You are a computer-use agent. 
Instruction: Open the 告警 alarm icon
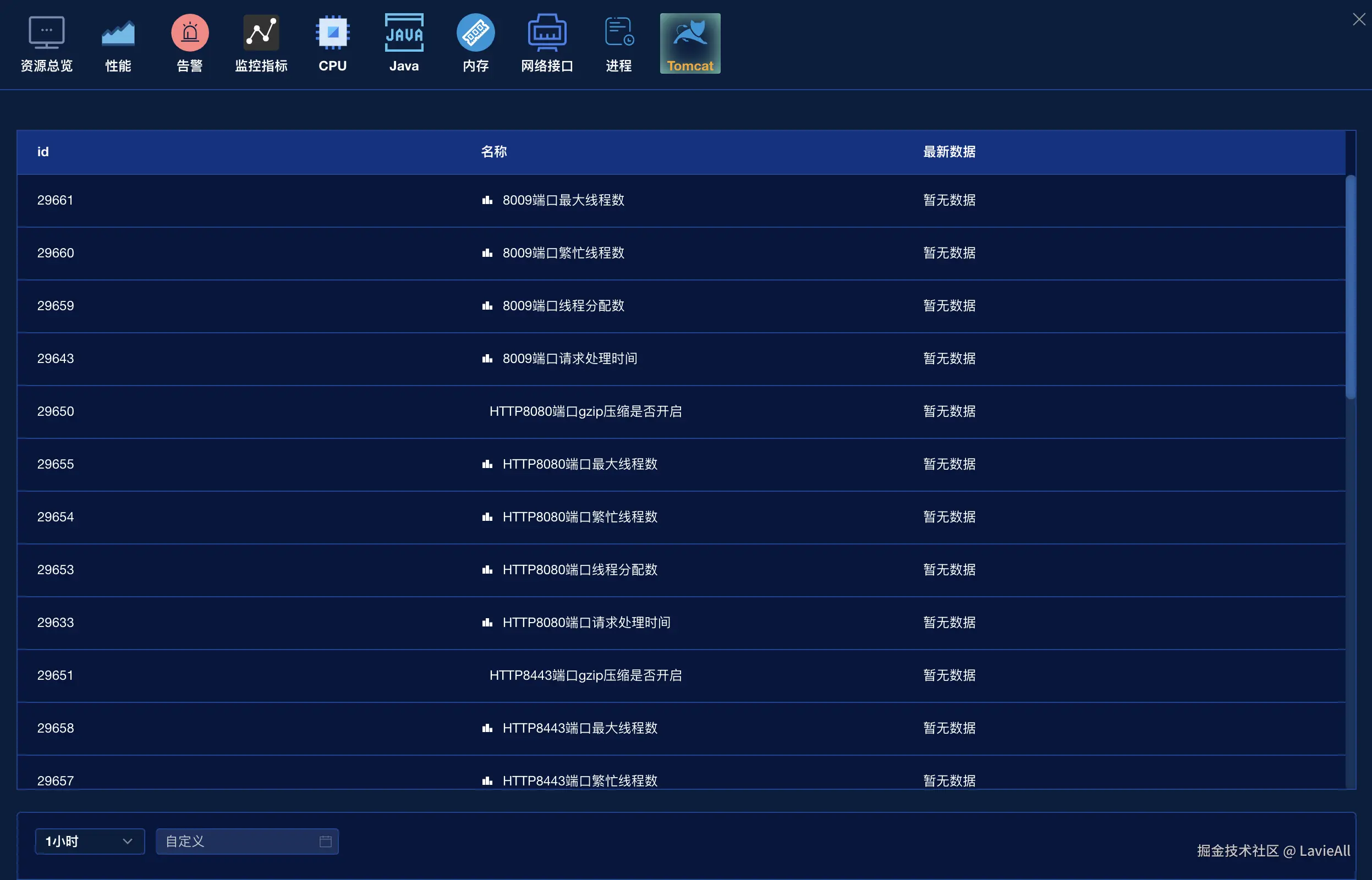pyautogui.click(x=190, y=33)
